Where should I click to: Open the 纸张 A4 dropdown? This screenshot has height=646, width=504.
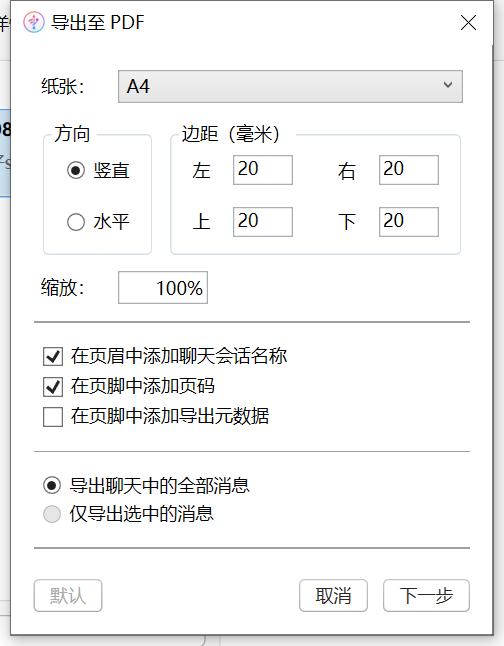coord(290,87)
